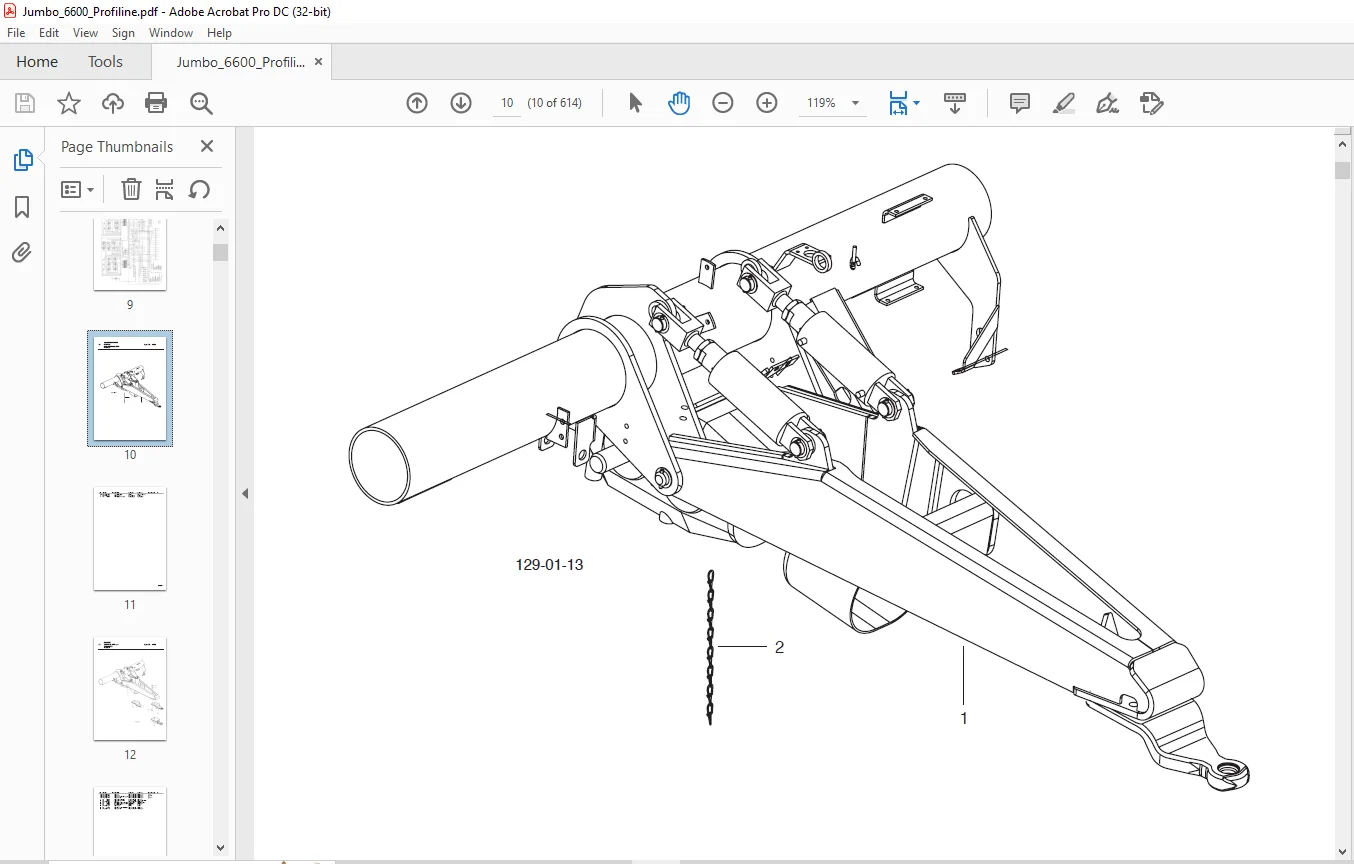Screen dimensions: 1354x864
Task: Collapse the navigation pane arrow
Action: pyautogui.click(x=244, y=493)
